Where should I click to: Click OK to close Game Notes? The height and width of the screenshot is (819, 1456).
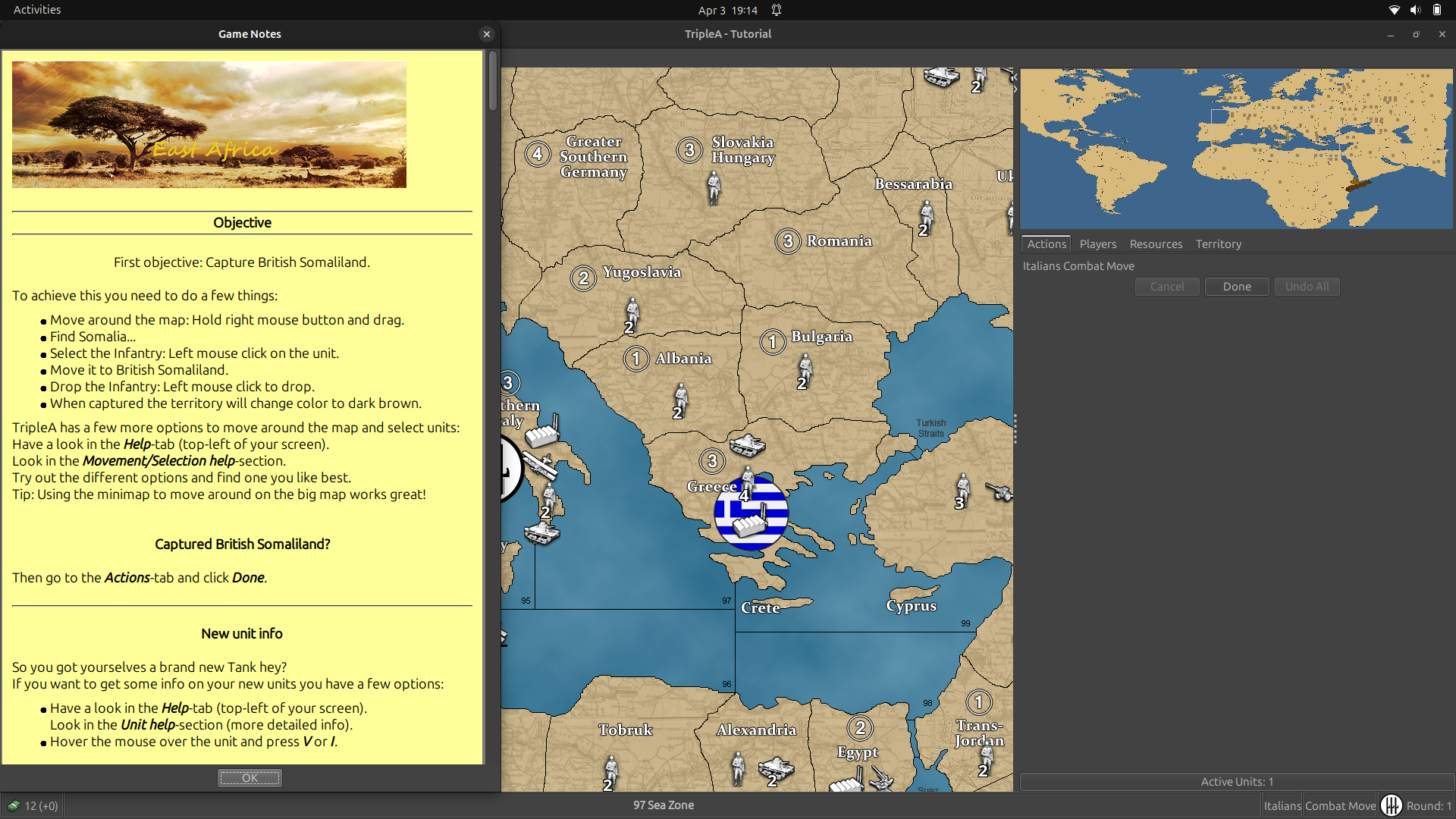click(x=249, y=777)
